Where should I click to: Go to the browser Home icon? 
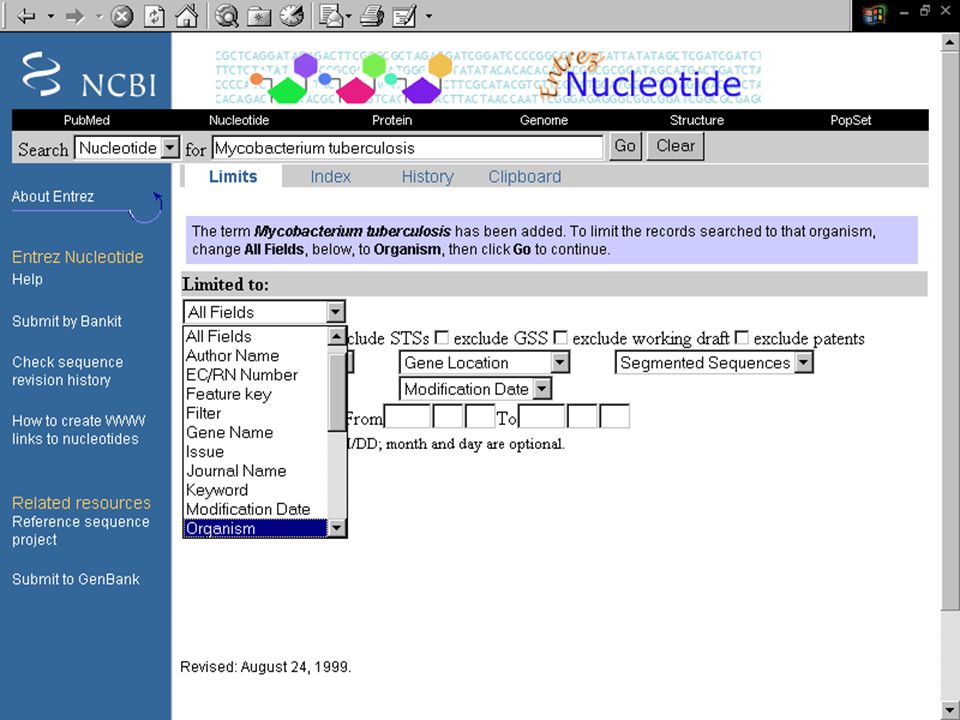186,15
